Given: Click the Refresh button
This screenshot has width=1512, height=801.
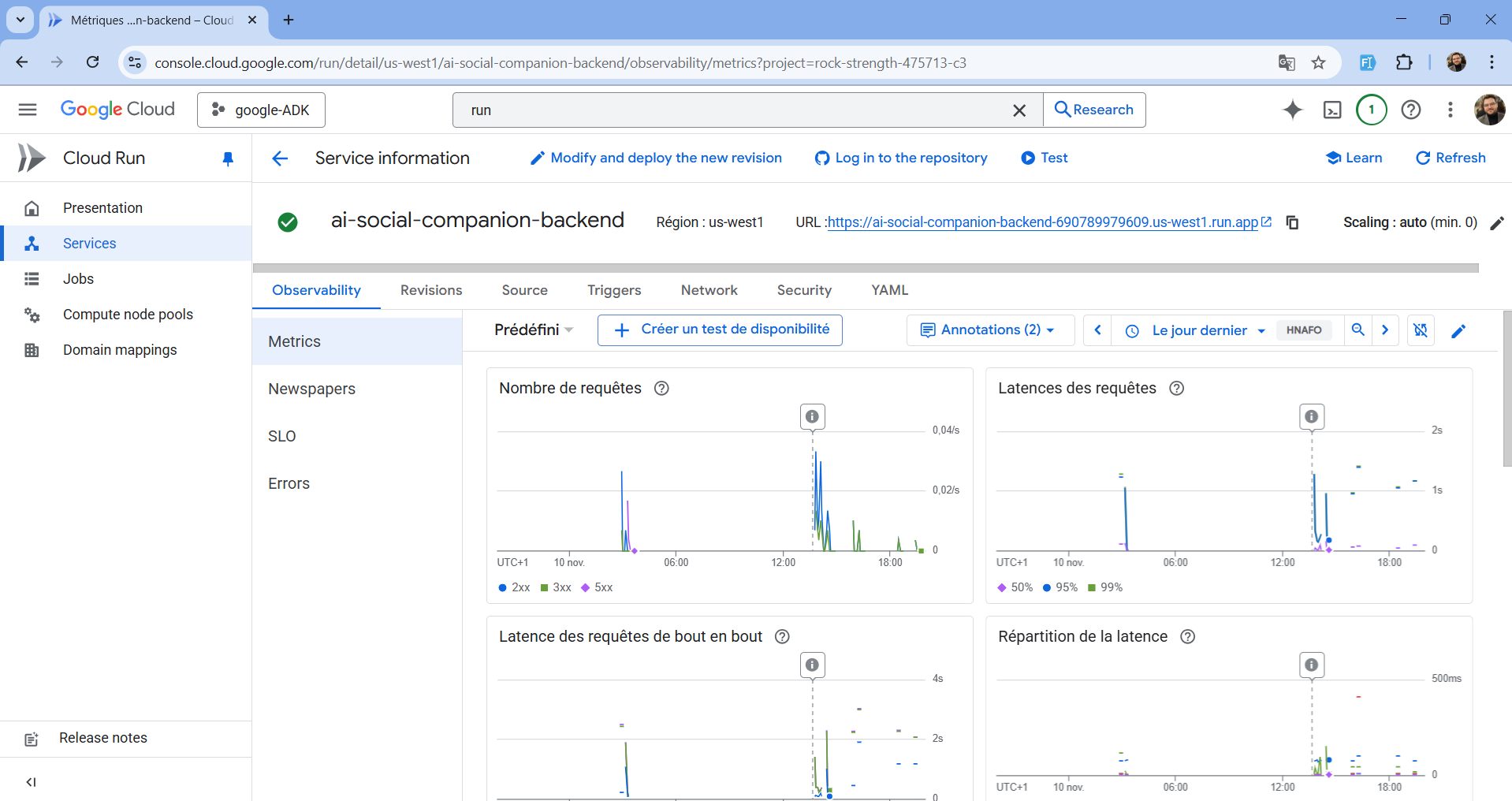Looking at the screenshot, I should 1451,158.
